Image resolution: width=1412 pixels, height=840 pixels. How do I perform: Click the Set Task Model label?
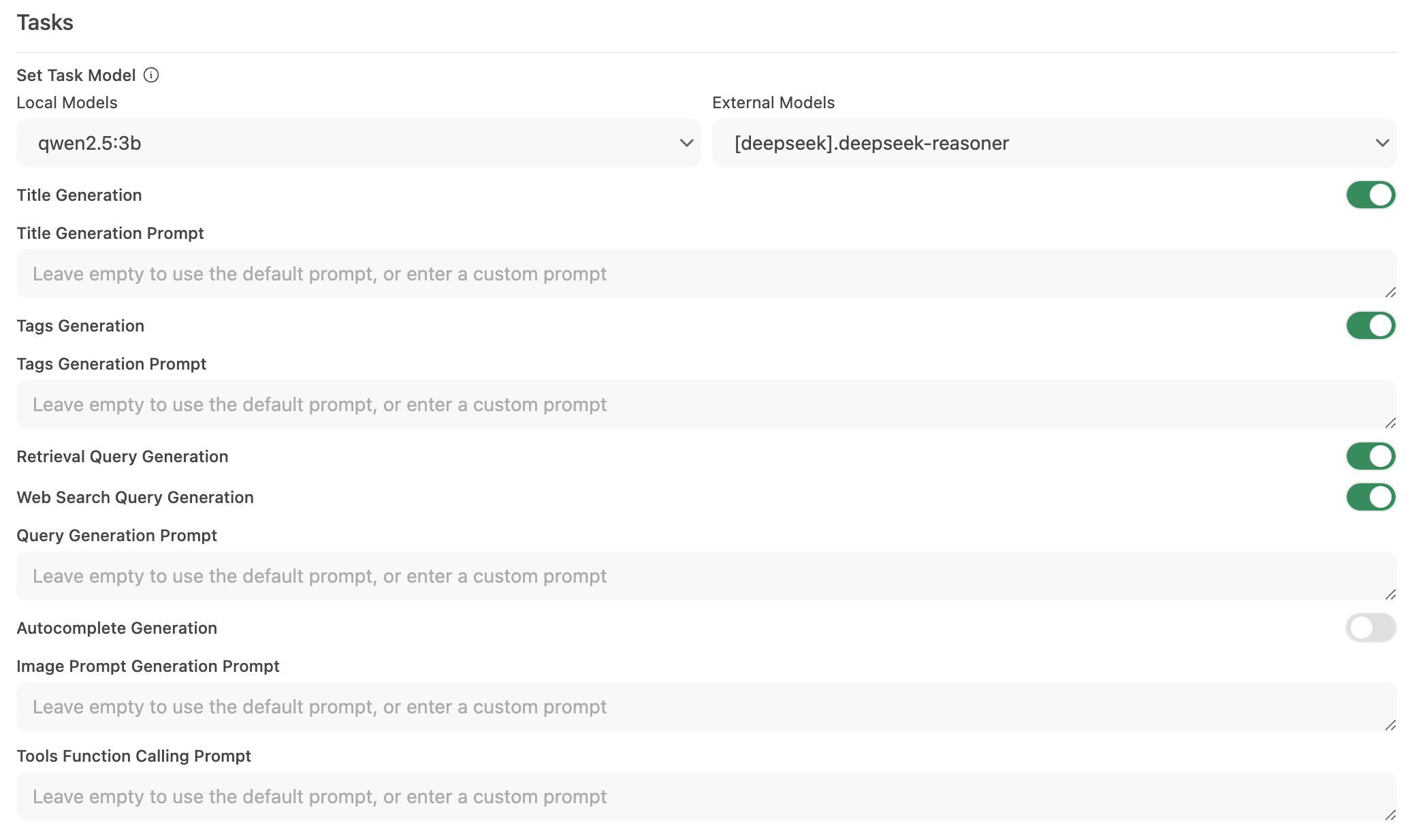[x=76, y=76]
